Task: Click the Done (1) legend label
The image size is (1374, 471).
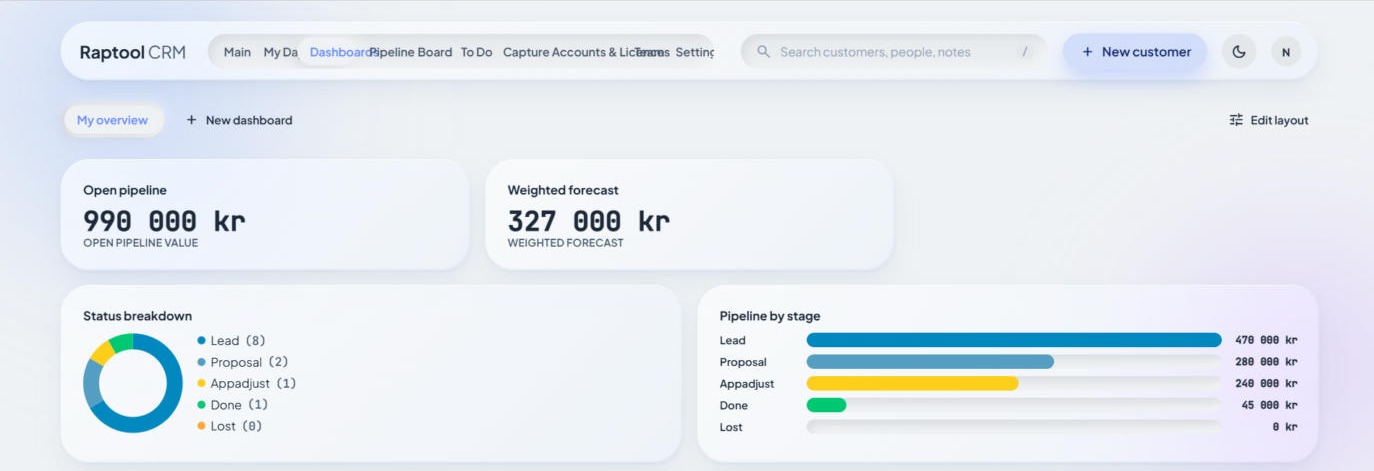Action: click(x=240, y=405)
